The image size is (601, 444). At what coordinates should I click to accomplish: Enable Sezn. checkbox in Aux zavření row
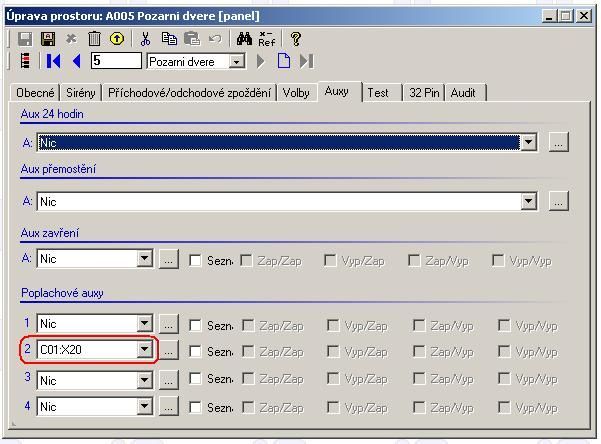click(196, 260)
